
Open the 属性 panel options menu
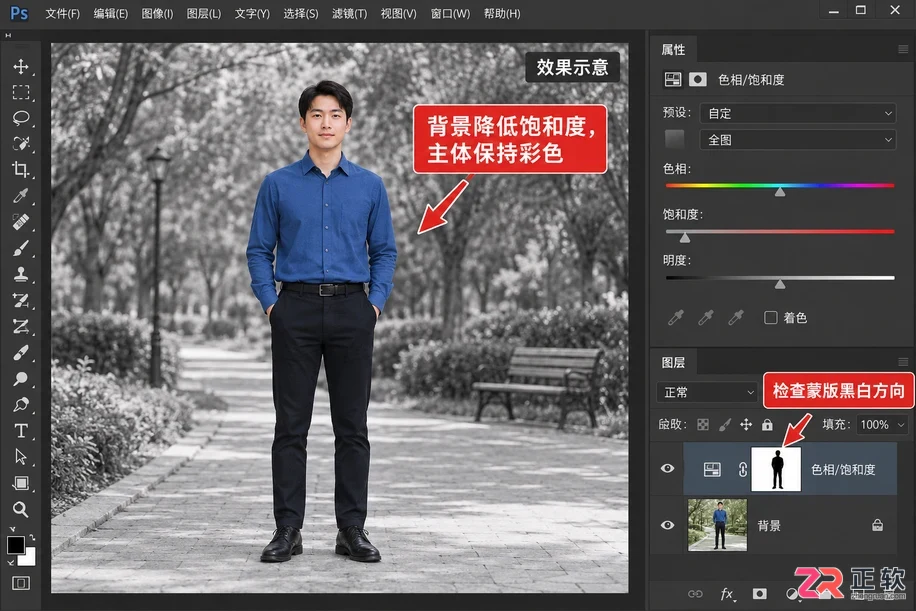coord(903,50)
